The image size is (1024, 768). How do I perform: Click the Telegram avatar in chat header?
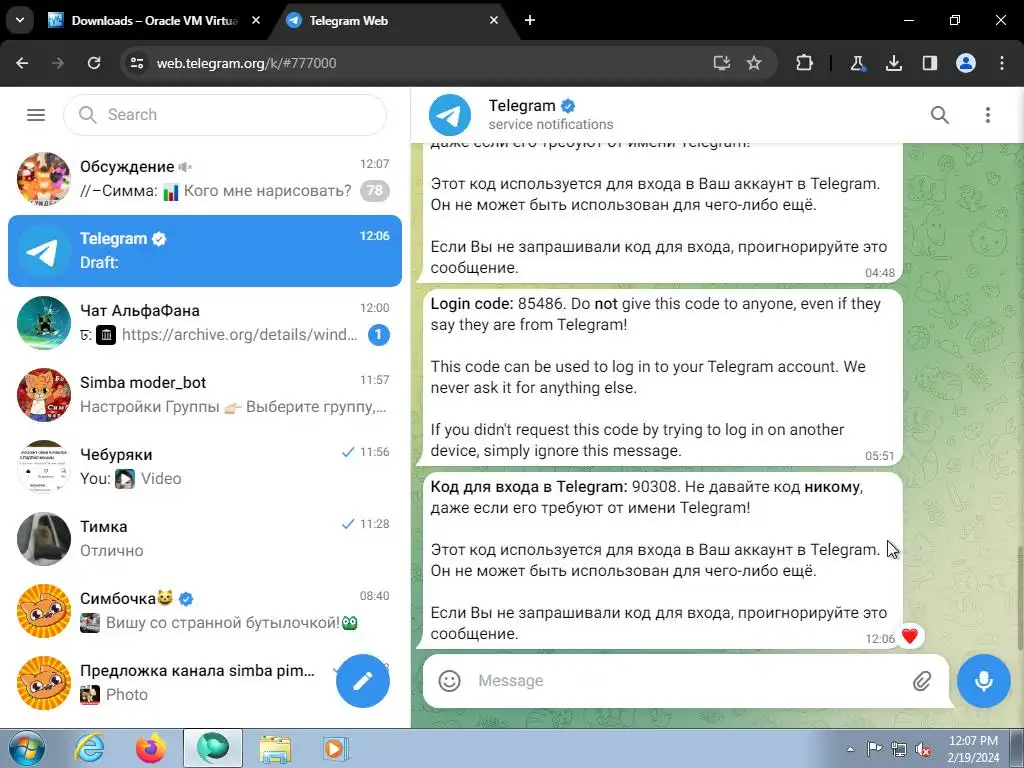click(x=450, y=115)
